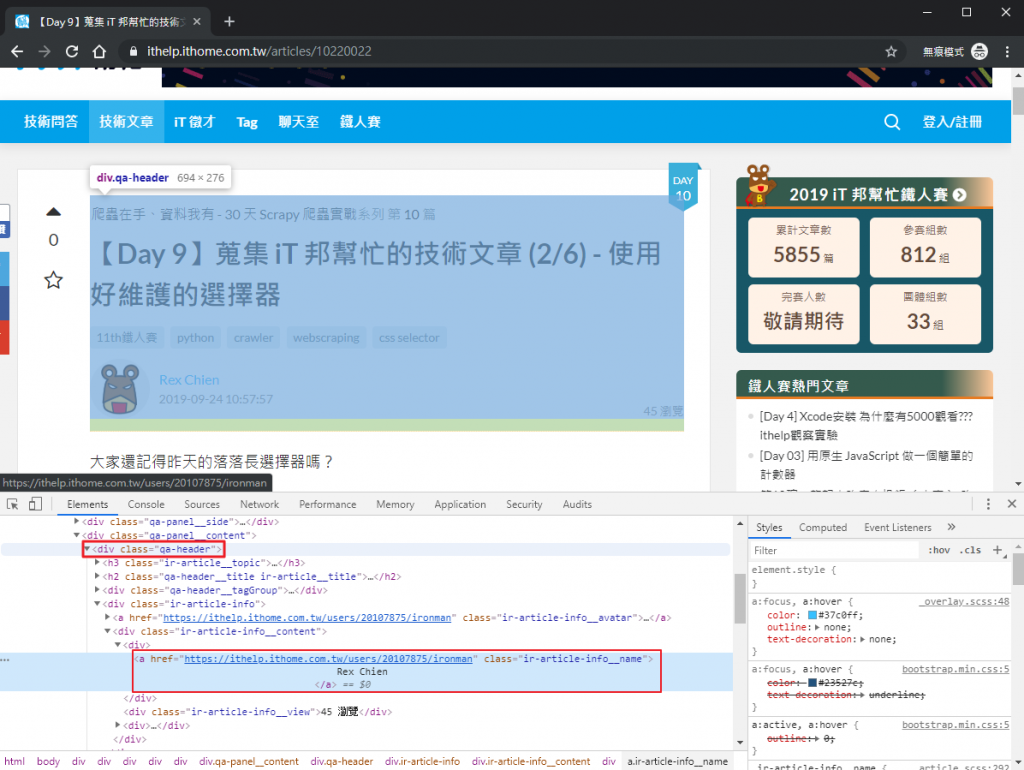The width and height of the screenshot is (1024, 770).
Task: Click the python tag
Action: point(195,338)
